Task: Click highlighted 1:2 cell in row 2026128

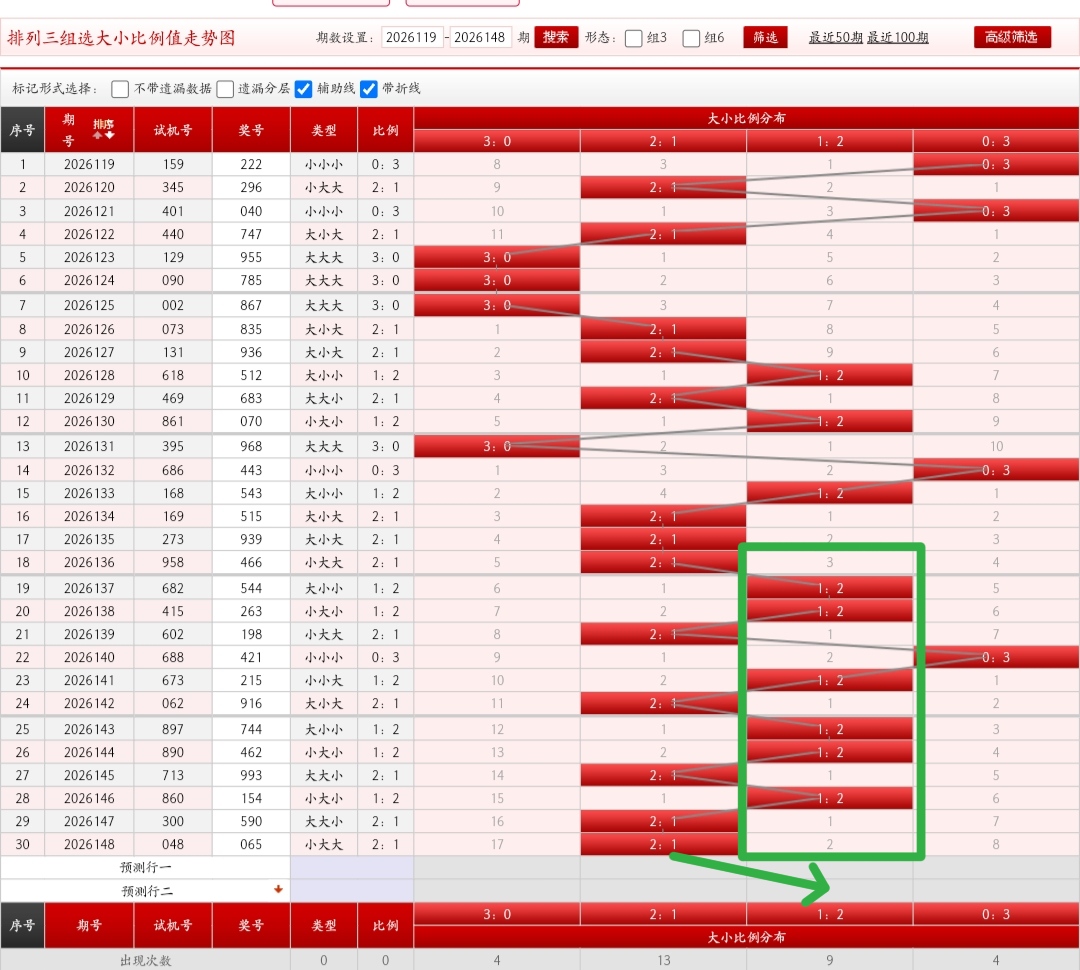Action: [x=830, y=375]
